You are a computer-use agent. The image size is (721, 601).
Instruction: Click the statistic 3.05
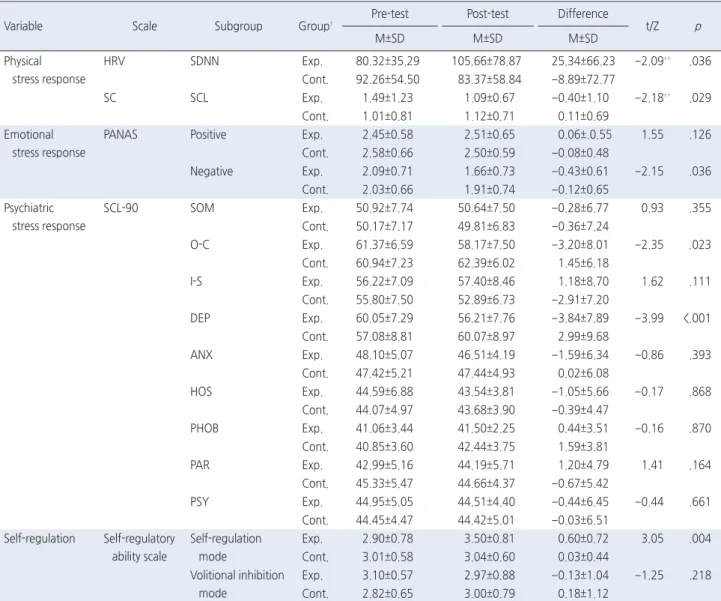click(x=652, y=538)
